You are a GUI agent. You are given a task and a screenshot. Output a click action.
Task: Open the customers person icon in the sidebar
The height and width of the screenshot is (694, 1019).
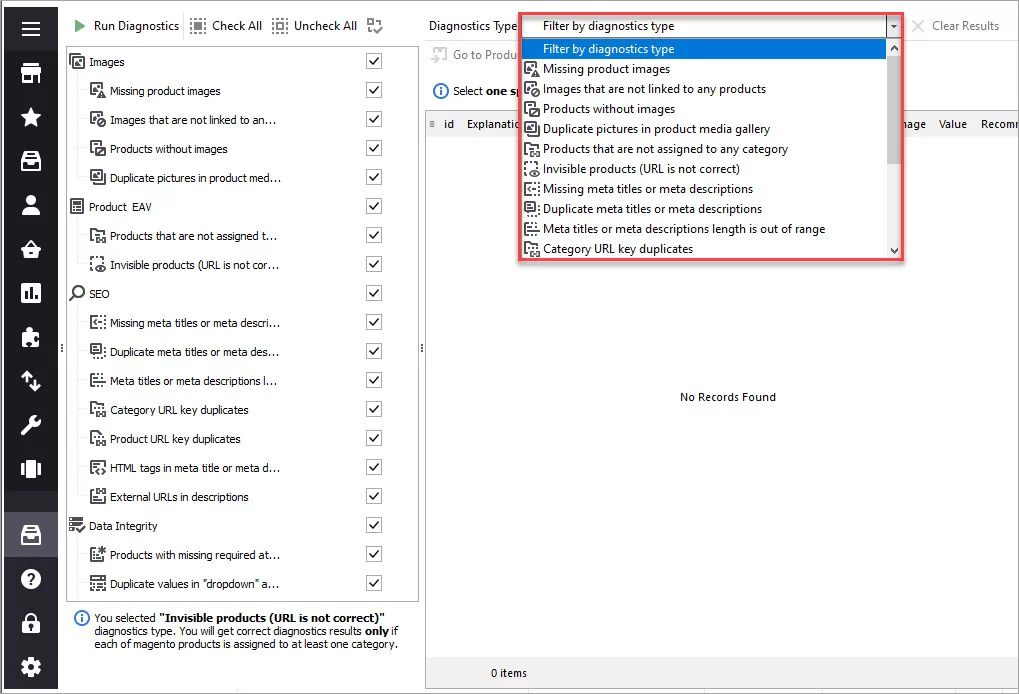pos(31,205)
